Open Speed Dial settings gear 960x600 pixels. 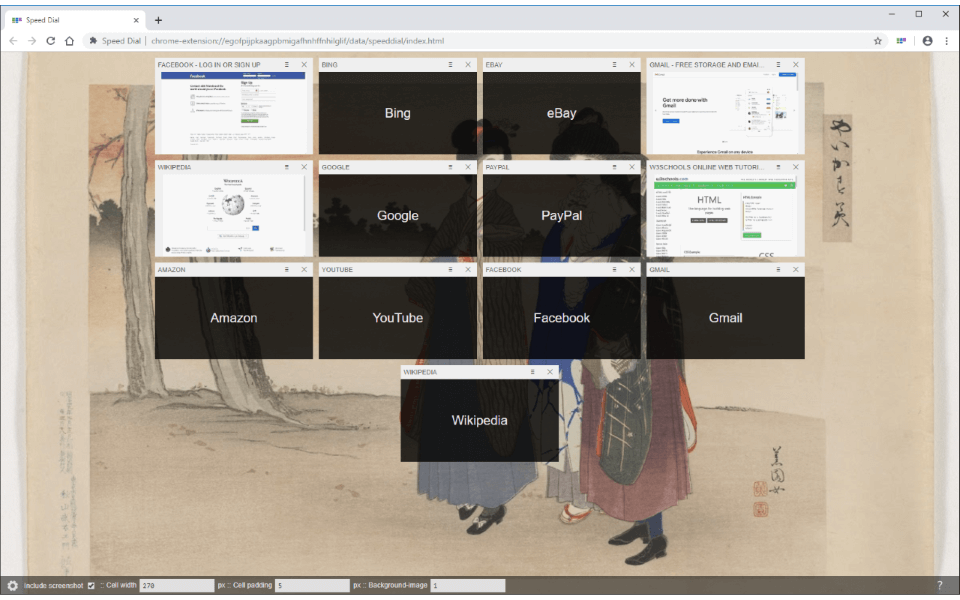point(12,585)
